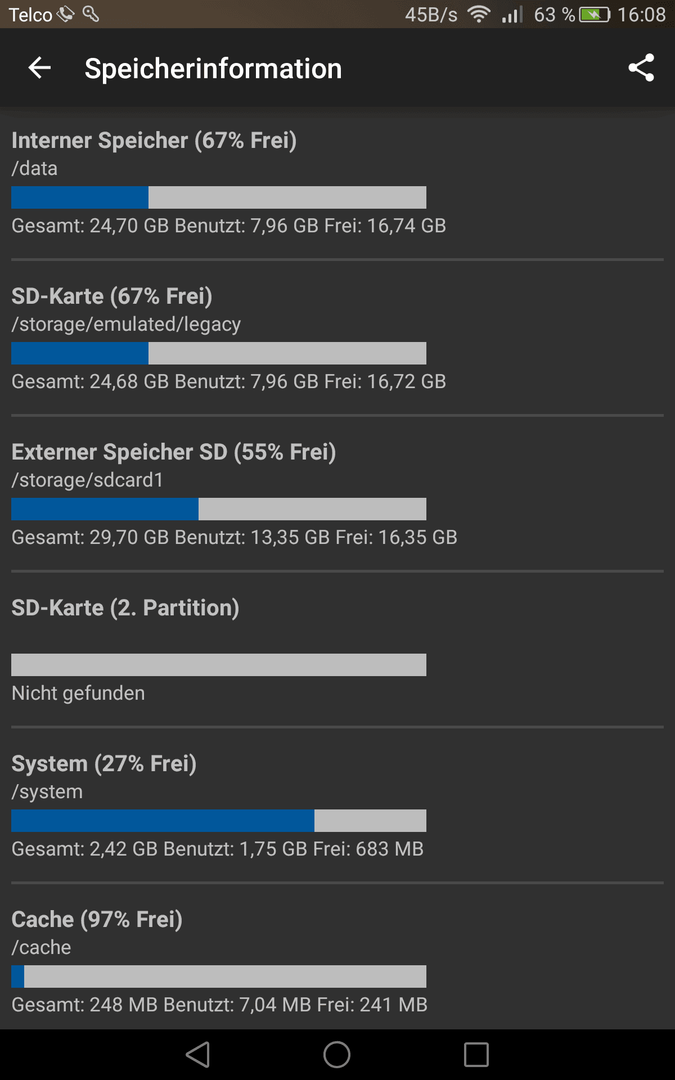Tap the Android home circle button
675x1080 pixels.
point(337,1054)
